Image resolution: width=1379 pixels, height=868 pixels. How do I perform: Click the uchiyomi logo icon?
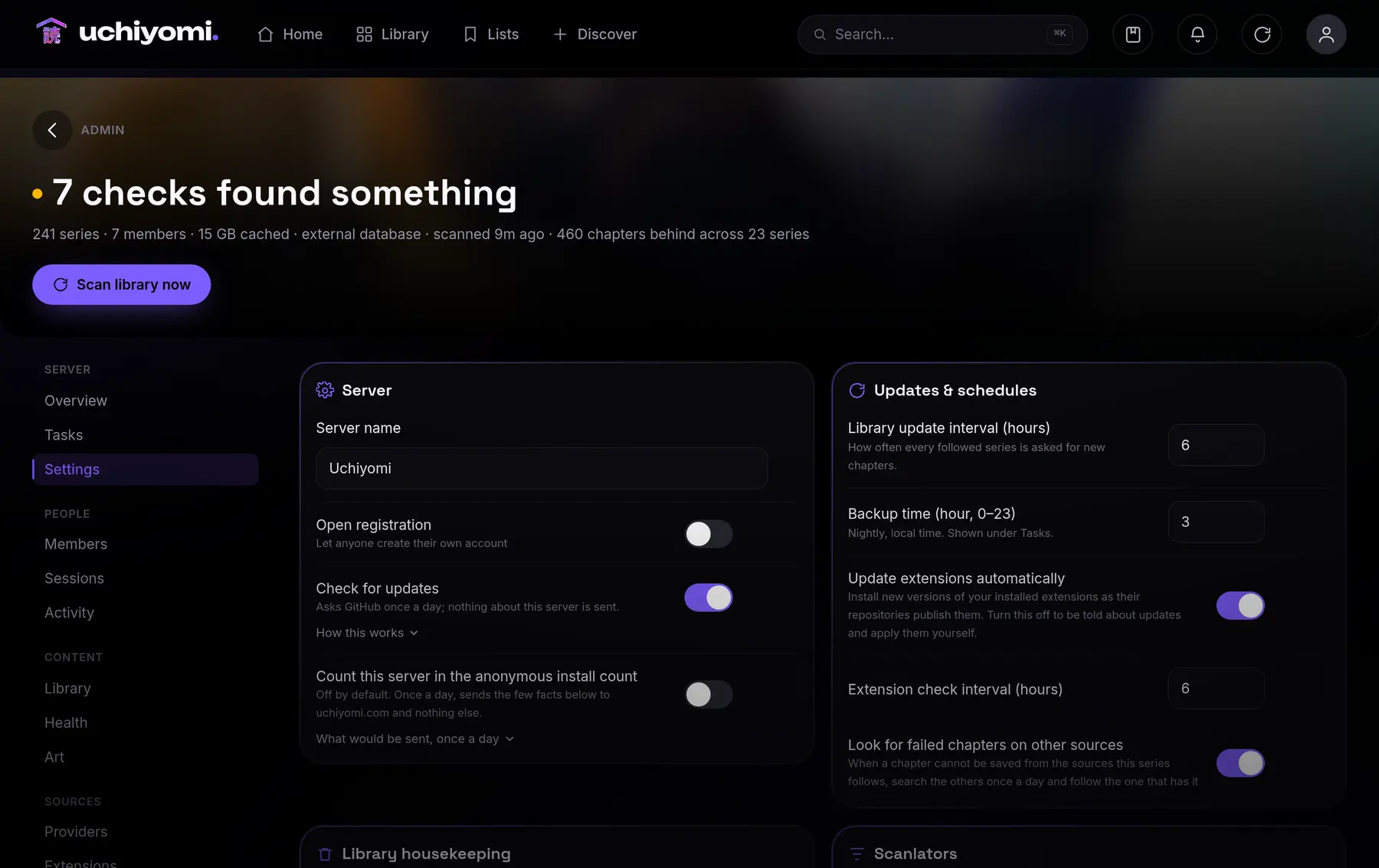pos(51,32)
